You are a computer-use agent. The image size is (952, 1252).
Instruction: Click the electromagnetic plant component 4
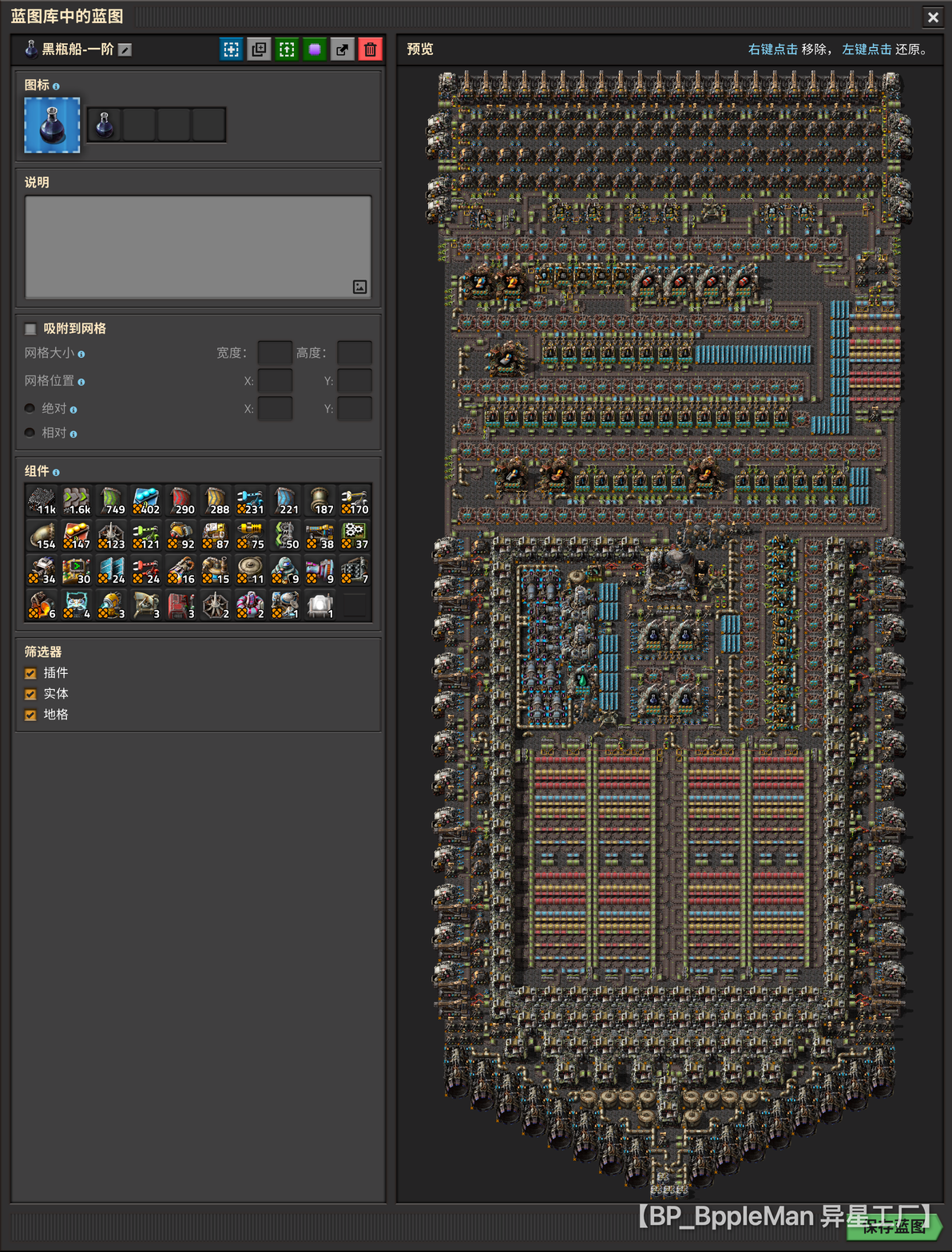(77, 605)
